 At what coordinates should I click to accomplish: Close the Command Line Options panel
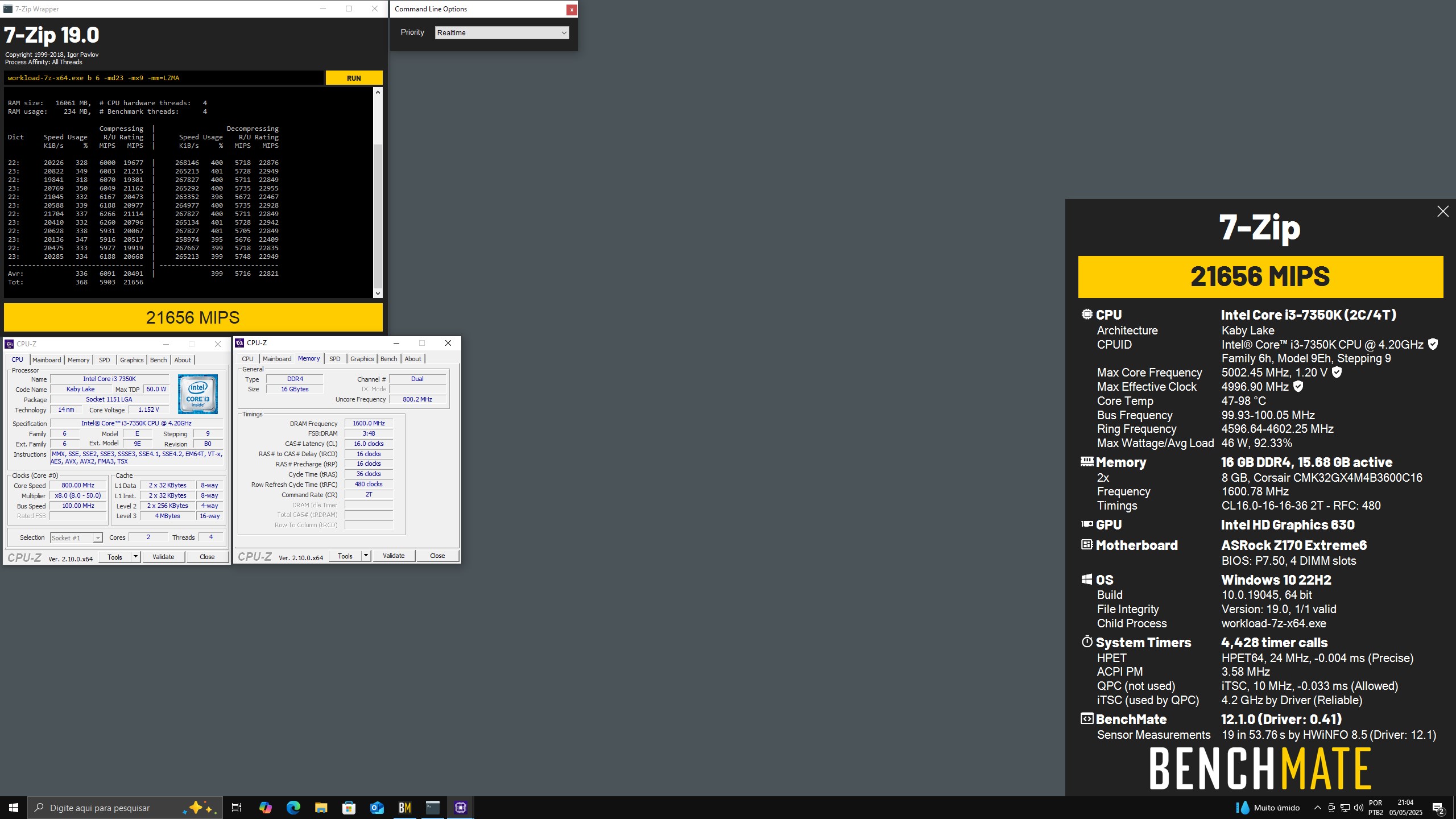[x=572, y=10]
